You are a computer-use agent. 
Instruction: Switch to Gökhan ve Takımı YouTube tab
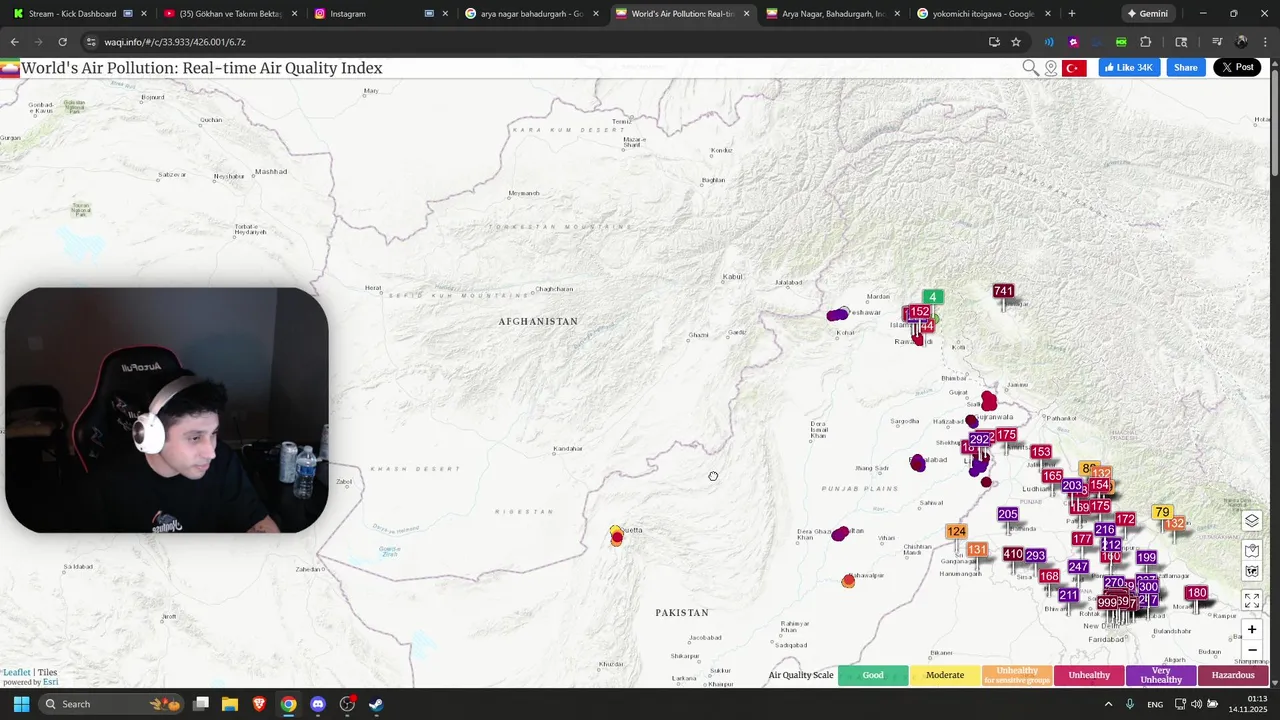click(230, 14)
